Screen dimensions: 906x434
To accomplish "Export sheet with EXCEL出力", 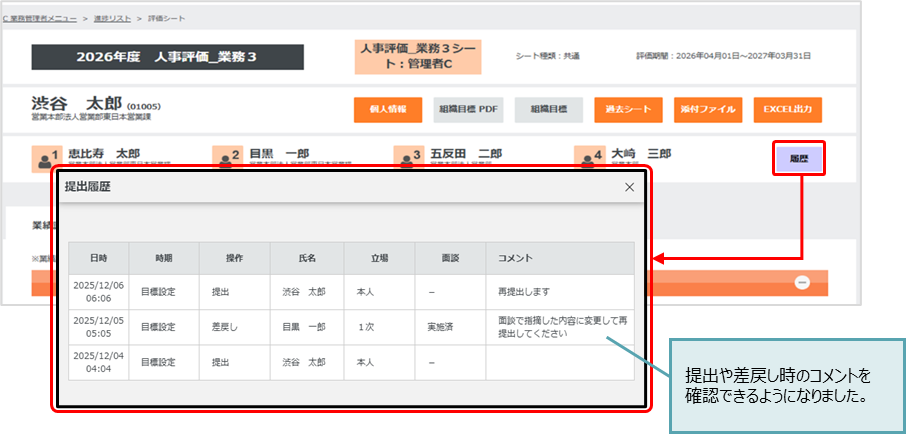I will click(x=787, y=109).
